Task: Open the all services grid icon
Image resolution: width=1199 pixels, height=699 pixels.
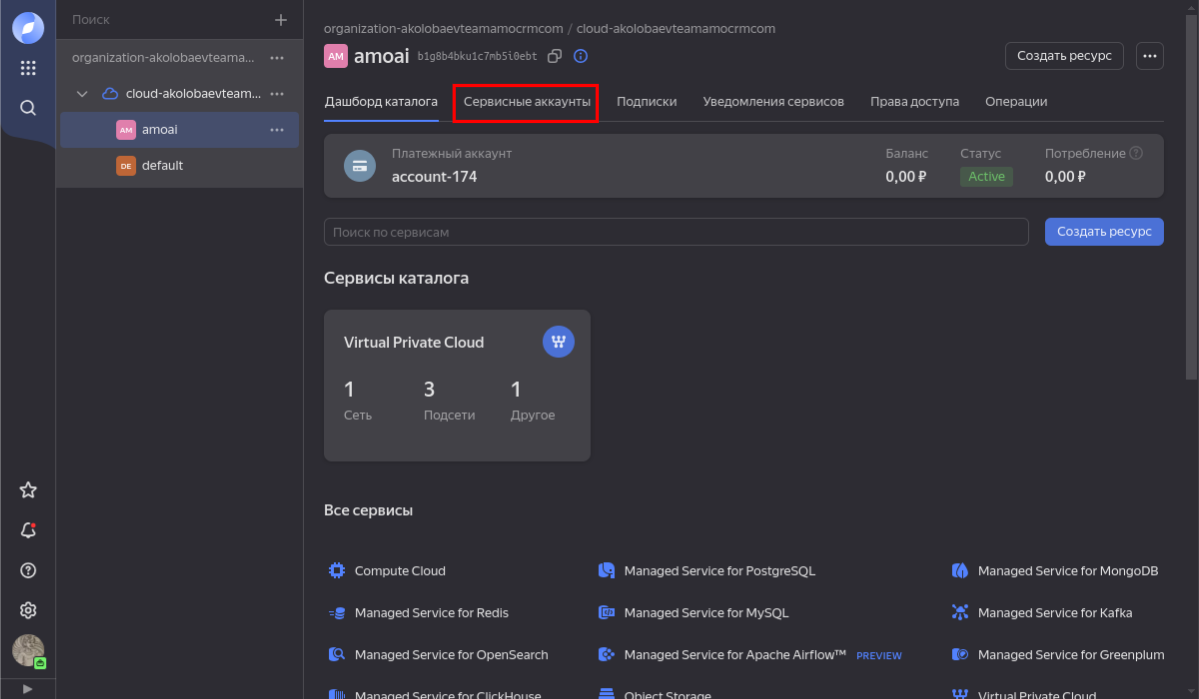Action: click(x=28, y=68)
